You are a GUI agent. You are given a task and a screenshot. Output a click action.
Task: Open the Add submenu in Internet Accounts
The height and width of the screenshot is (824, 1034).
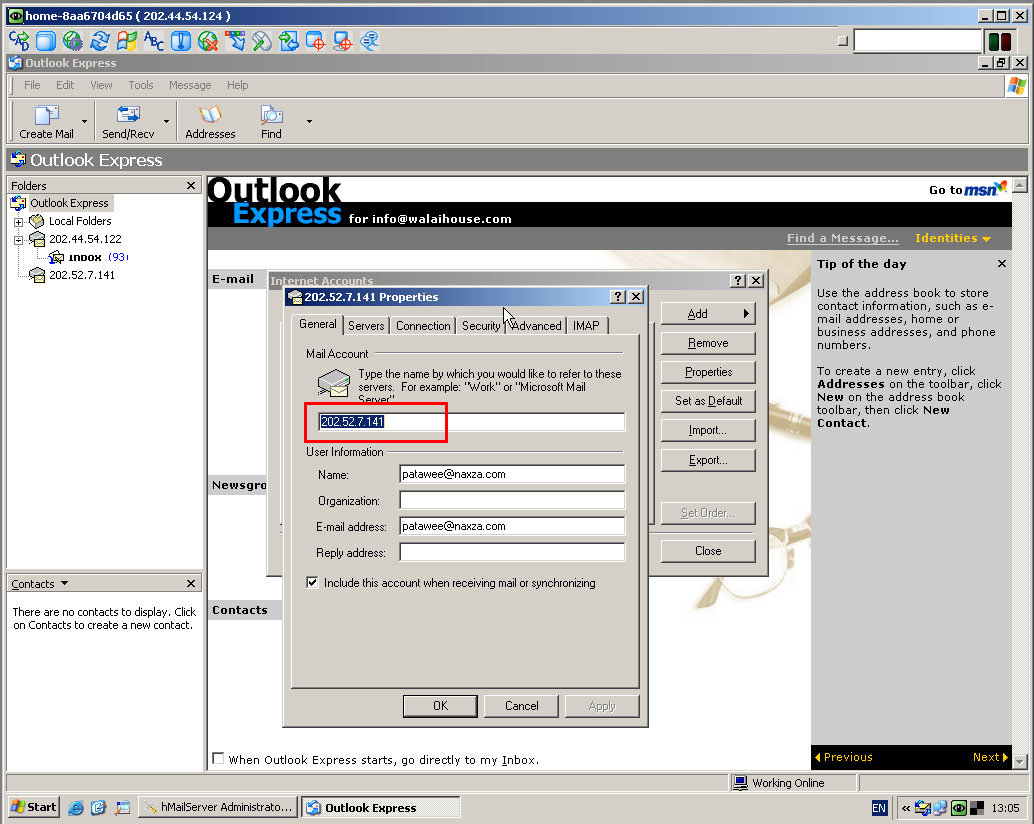(708, 314)
